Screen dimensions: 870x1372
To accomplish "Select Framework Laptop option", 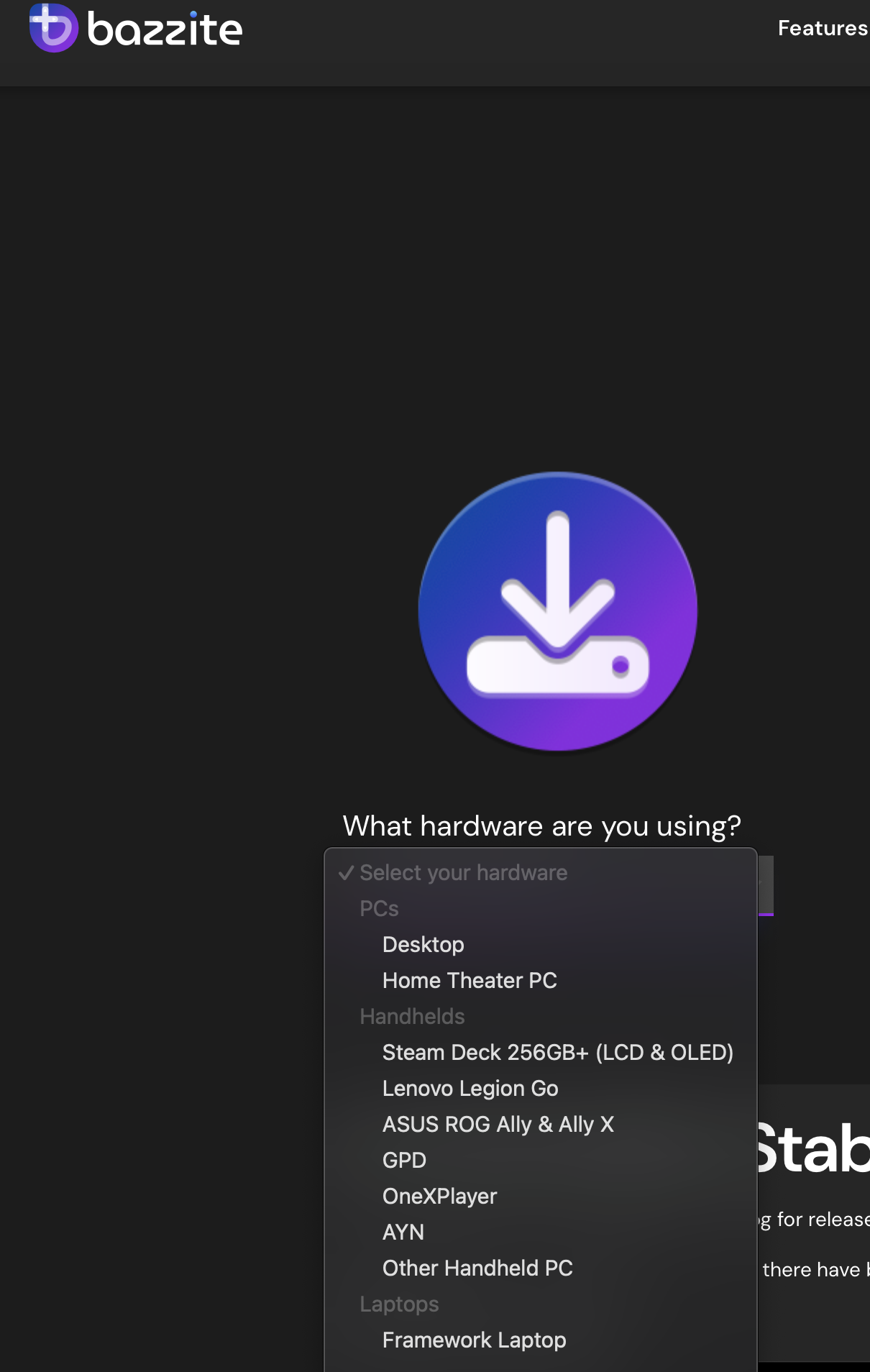I will (541, 1340).
